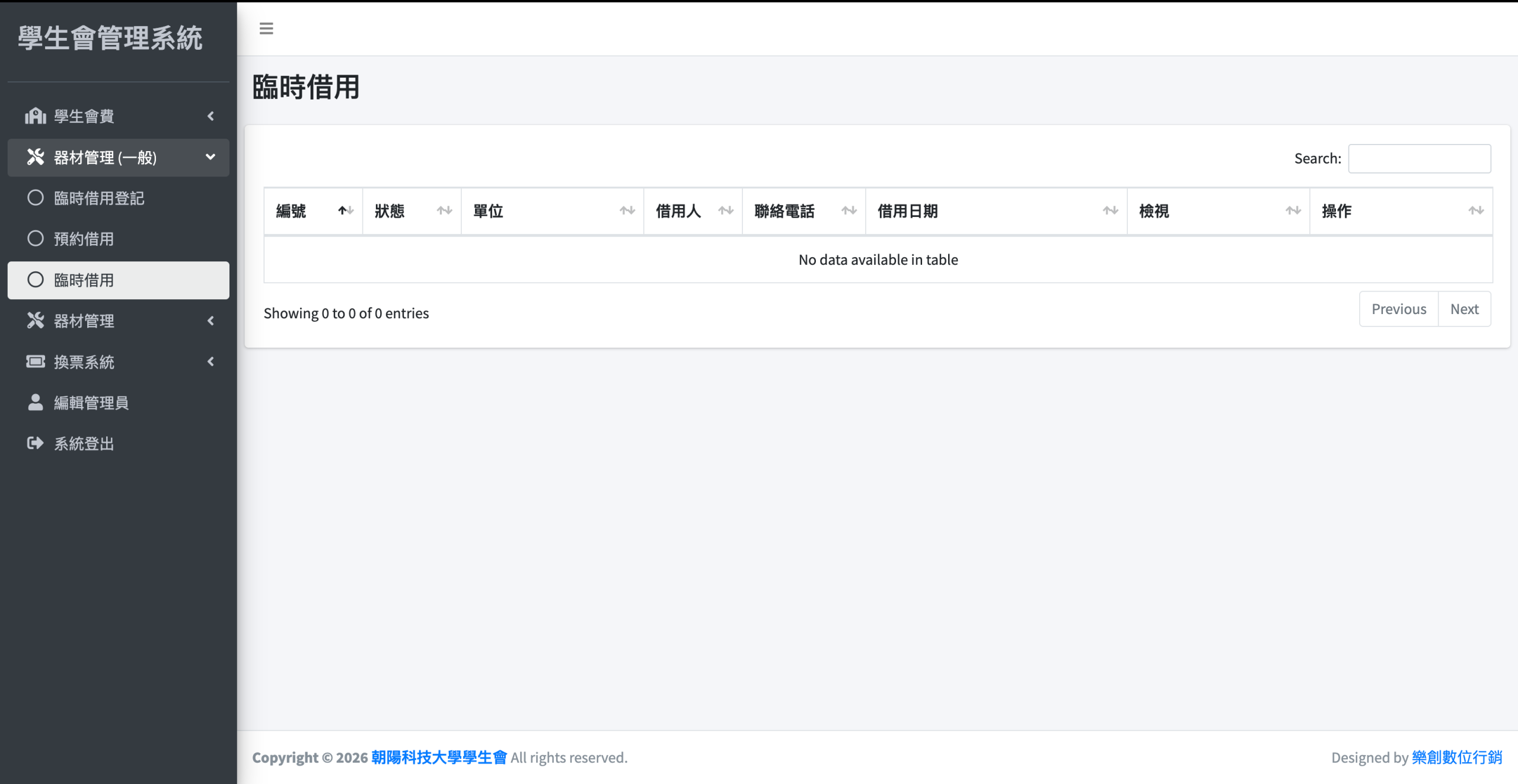
Task: Click the logout icon for 系統登出
Action: [x=36, y=443]
